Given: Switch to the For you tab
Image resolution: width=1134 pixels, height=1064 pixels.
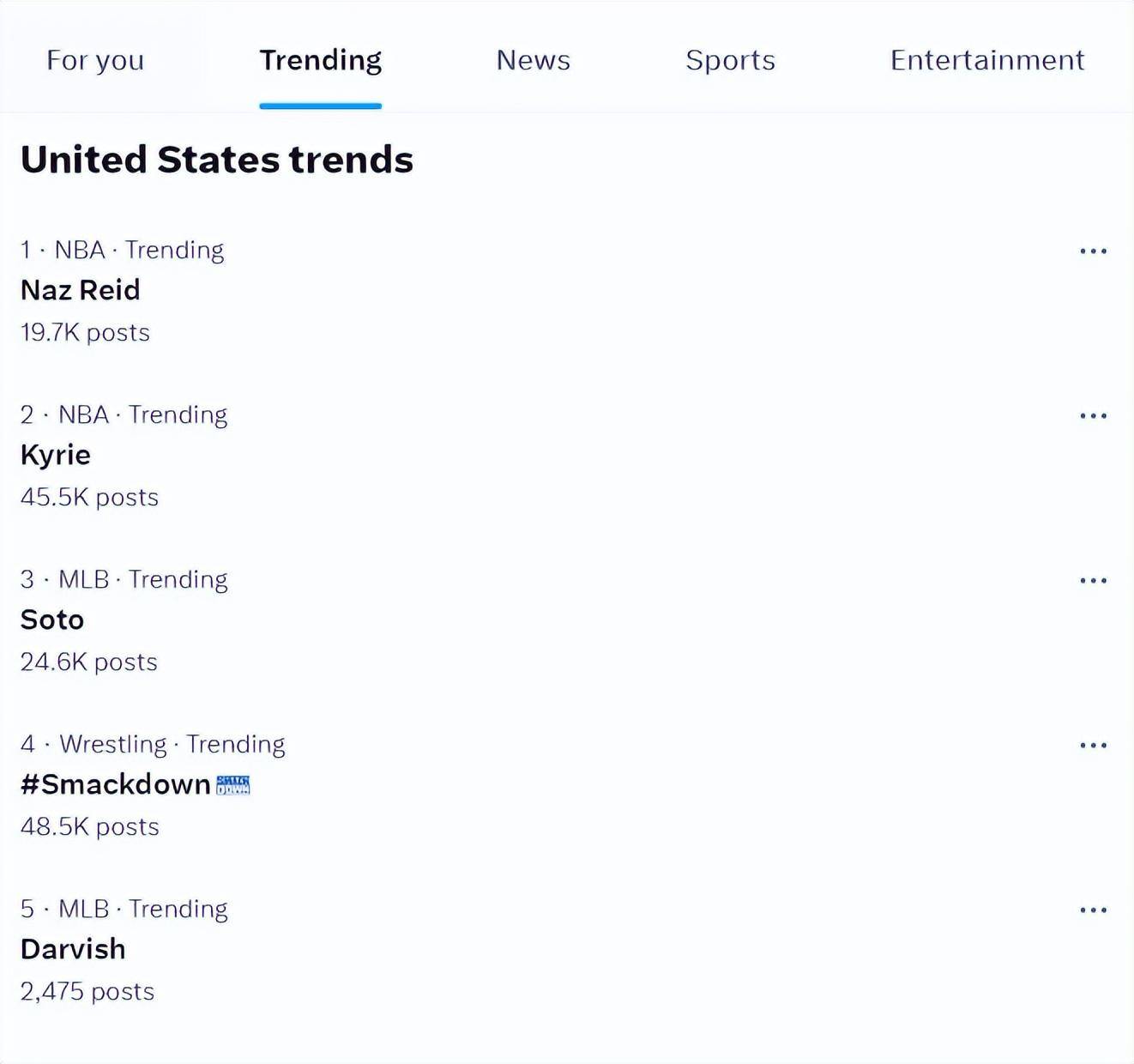Looking at the screenshot, I should click(95, 60).
